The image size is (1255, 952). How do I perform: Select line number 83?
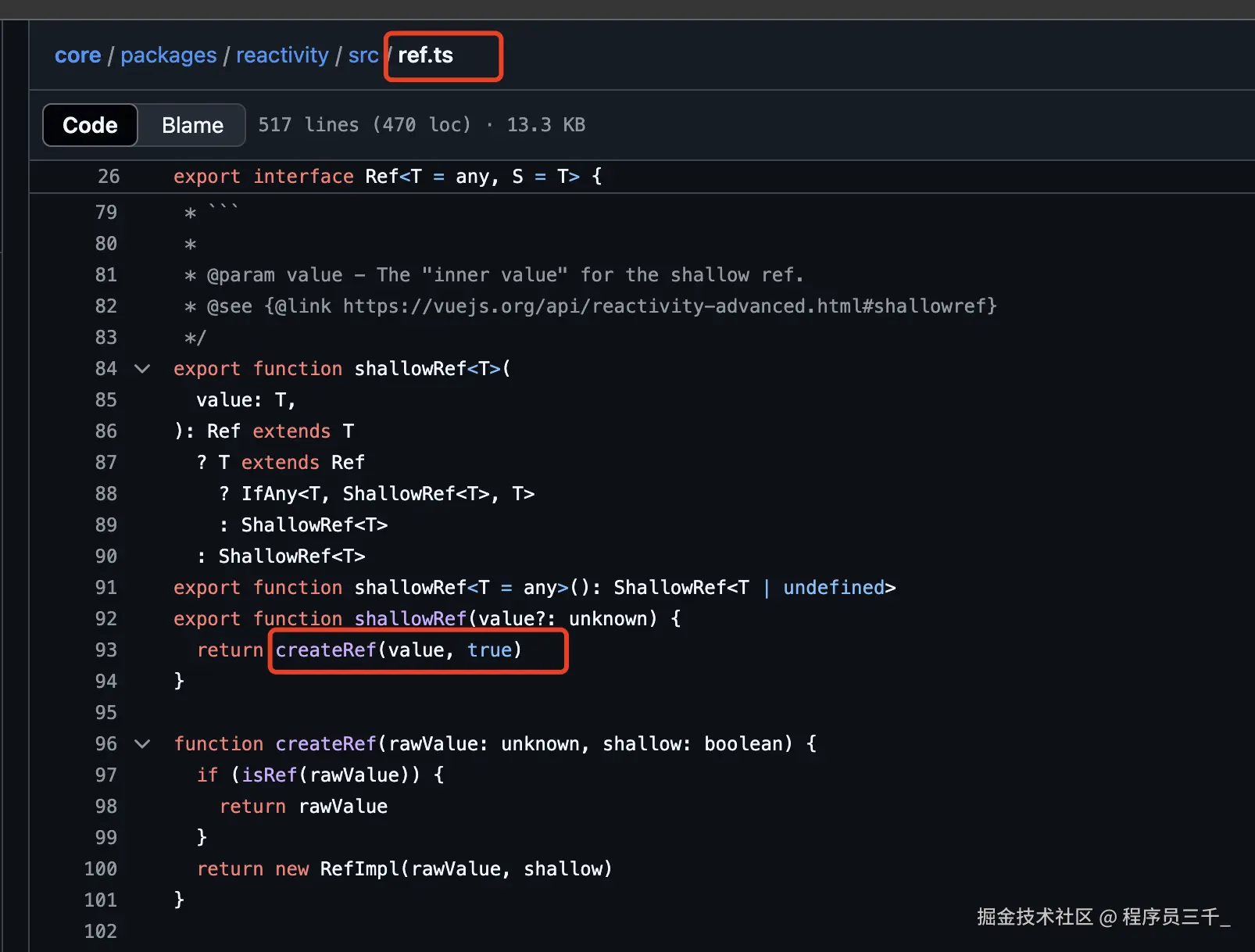coord(106,338)
